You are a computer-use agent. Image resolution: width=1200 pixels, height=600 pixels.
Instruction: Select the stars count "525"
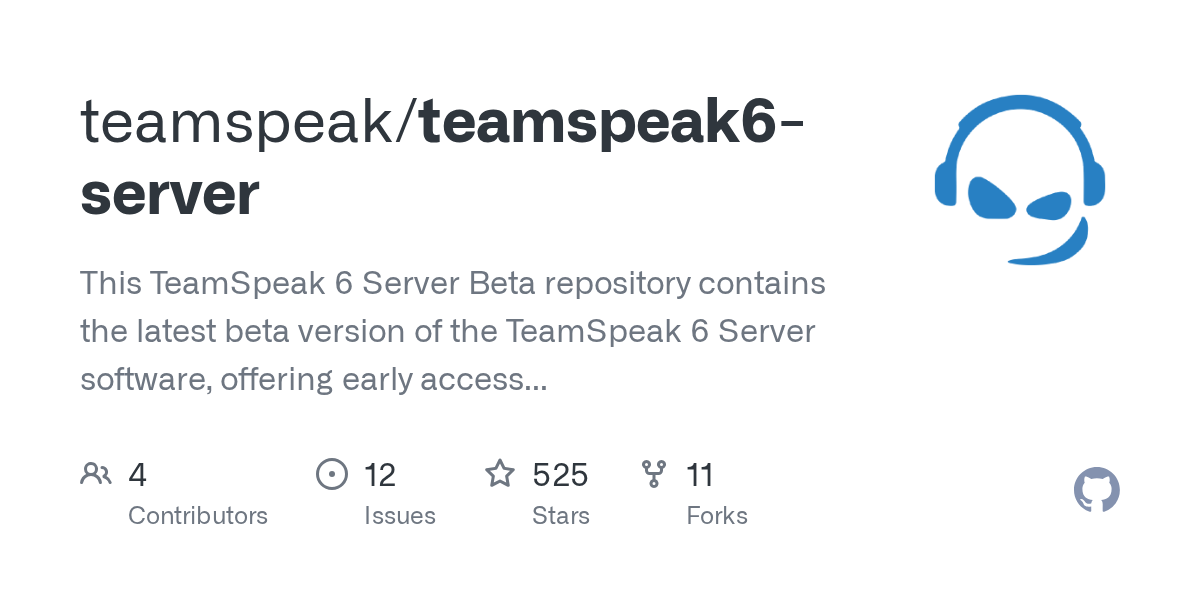(560, 475)
